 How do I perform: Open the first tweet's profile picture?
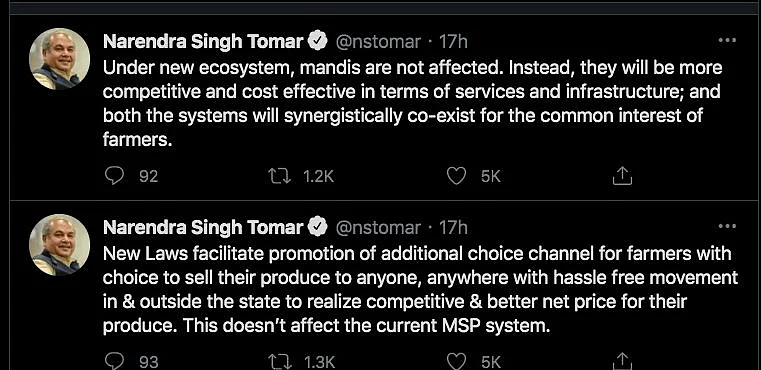(x=60, y=59)
